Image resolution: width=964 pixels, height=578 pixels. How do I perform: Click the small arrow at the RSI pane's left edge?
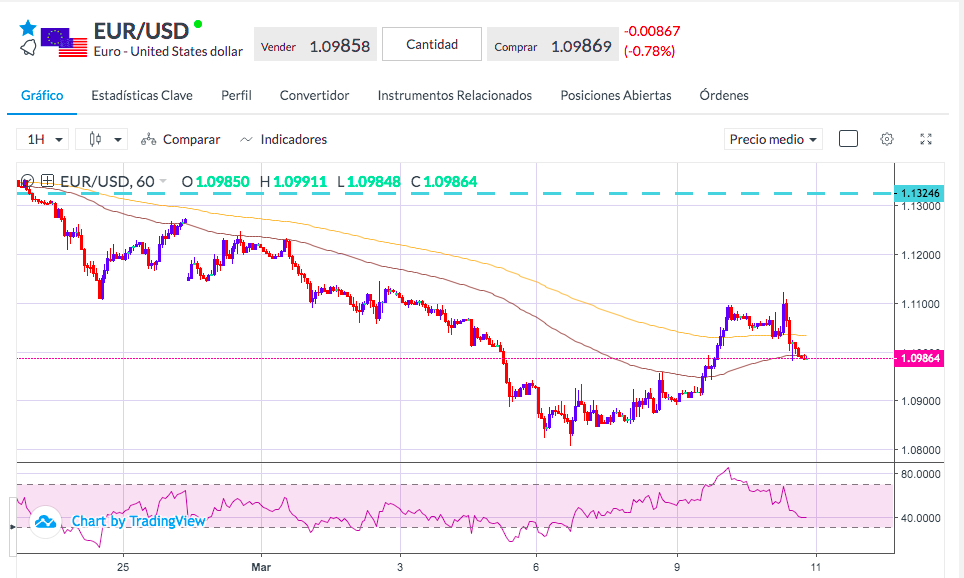point(13,527)
